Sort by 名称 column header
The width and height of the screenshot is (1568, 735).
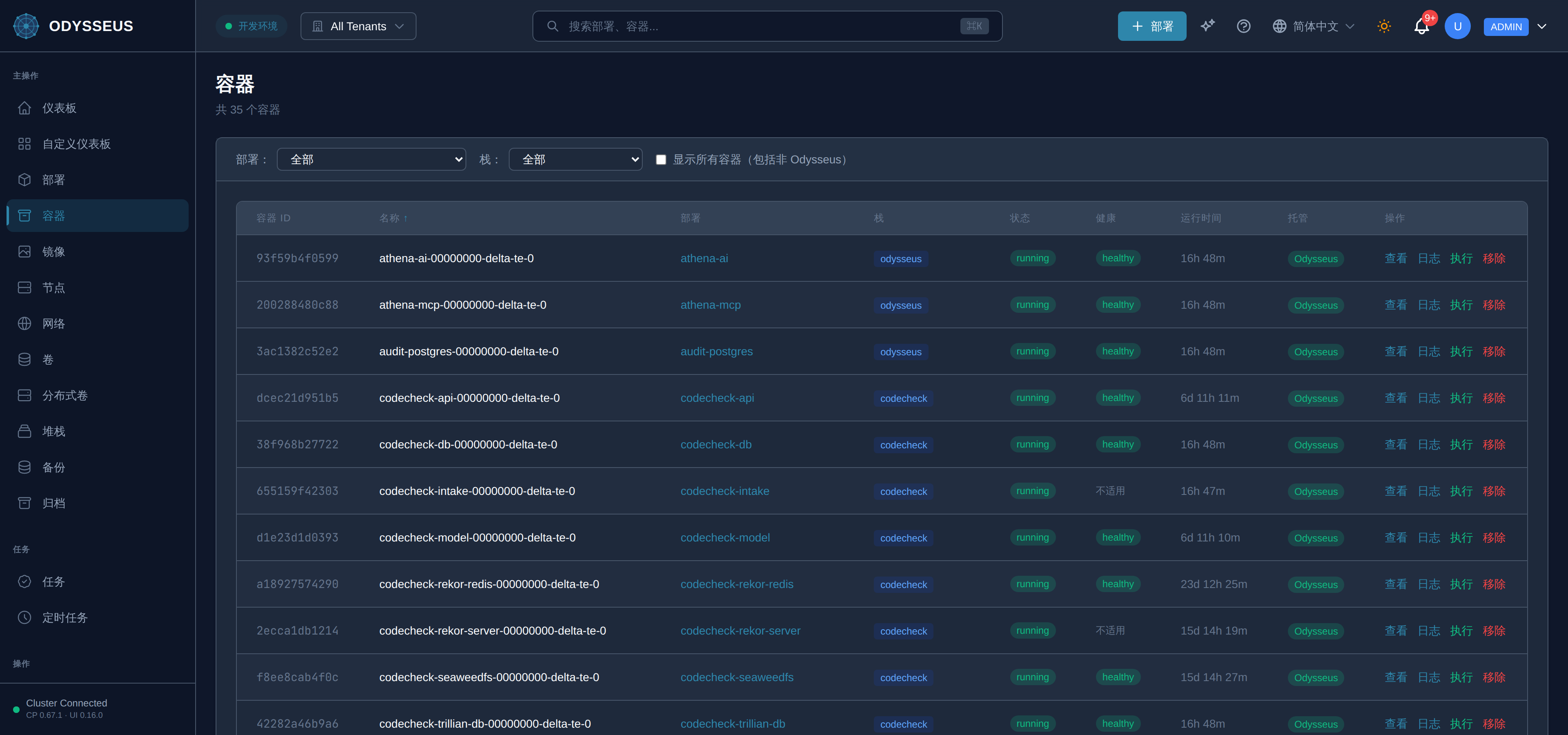click(393, 218)
